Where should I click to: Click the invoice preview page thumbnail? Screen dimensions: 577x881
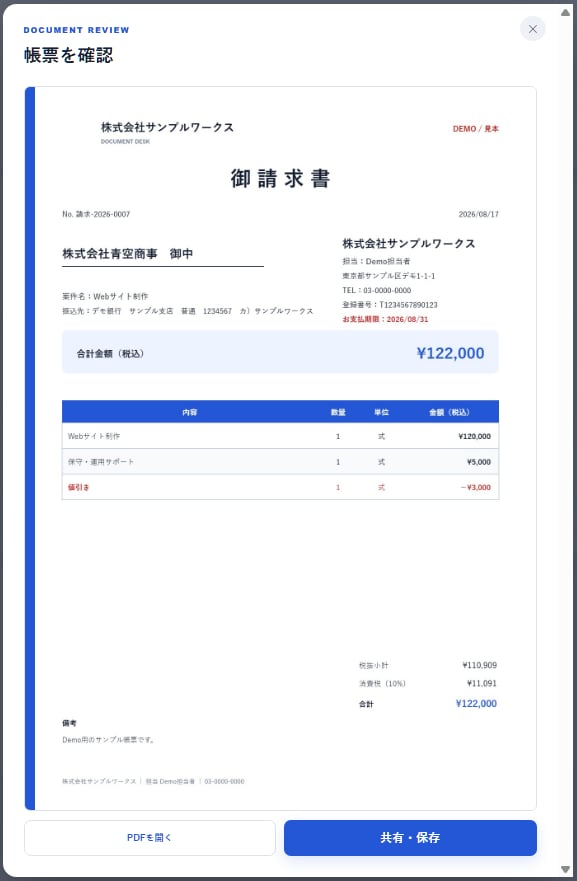[x=280, y=448]
